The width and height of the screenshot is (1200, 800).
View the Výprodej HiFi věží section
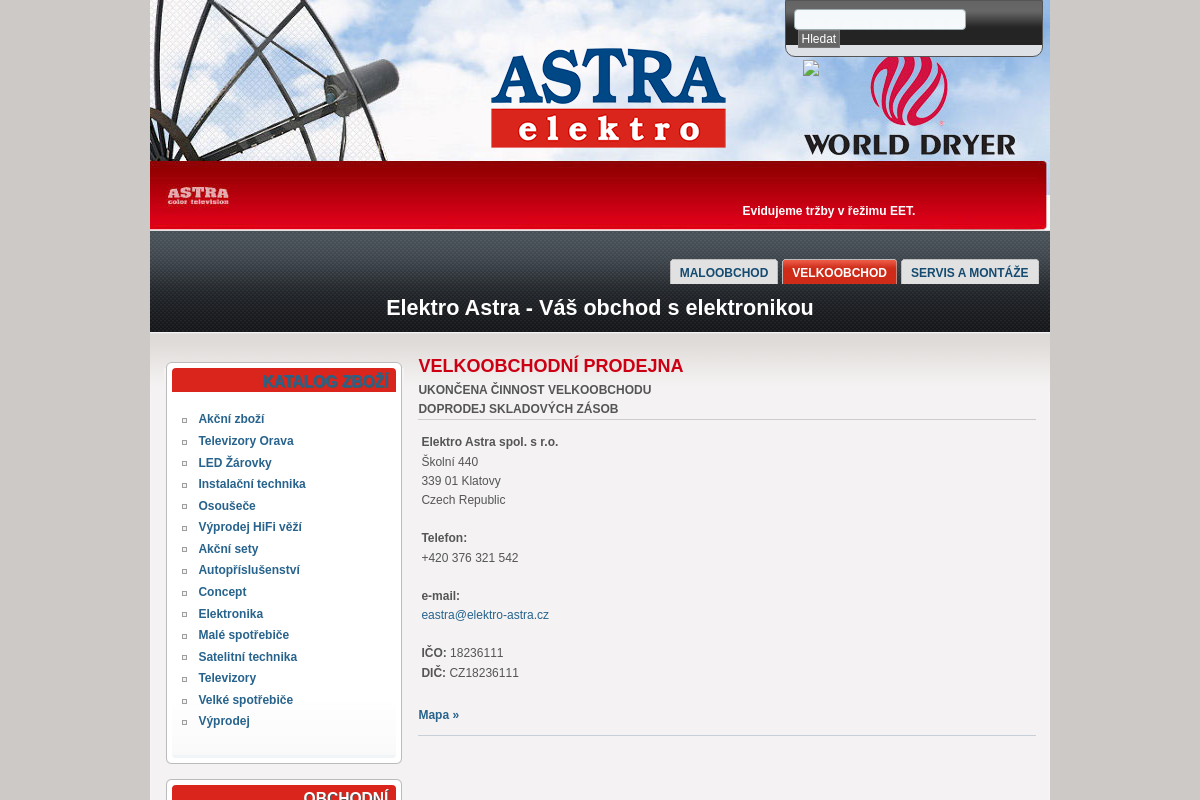(x=250, y=527)
